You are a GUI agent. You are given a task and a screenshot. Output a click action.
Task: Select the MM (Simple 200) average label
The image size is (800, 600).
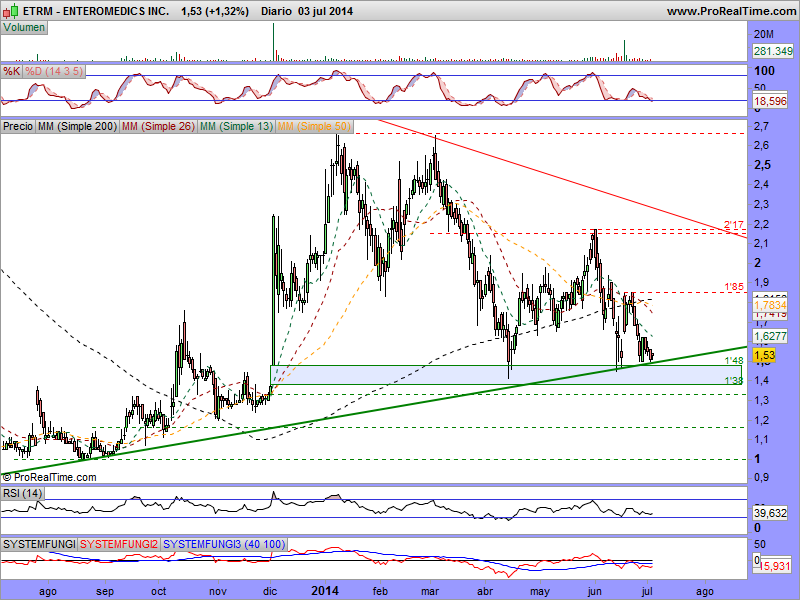click(x=78, y=126)
